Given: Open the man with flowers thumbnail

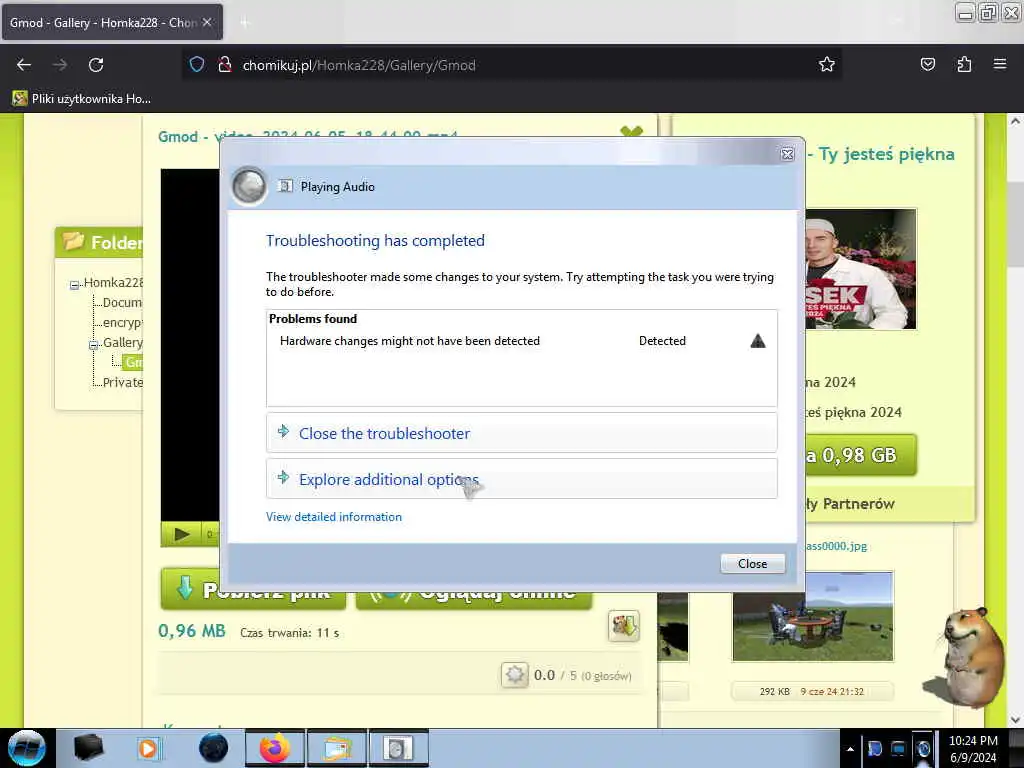Looking at the screenshot, I should pos(860,269).
